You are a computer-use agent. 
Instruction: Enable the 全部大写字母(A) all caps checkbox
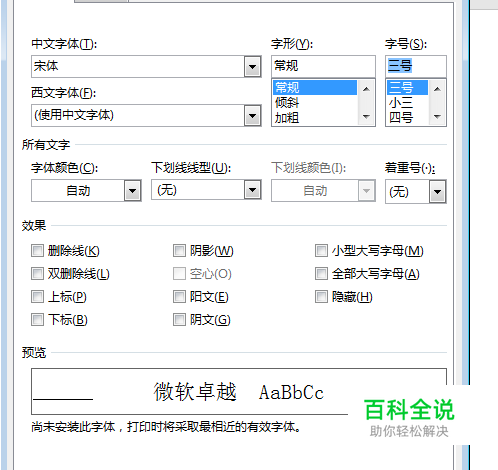321,274
